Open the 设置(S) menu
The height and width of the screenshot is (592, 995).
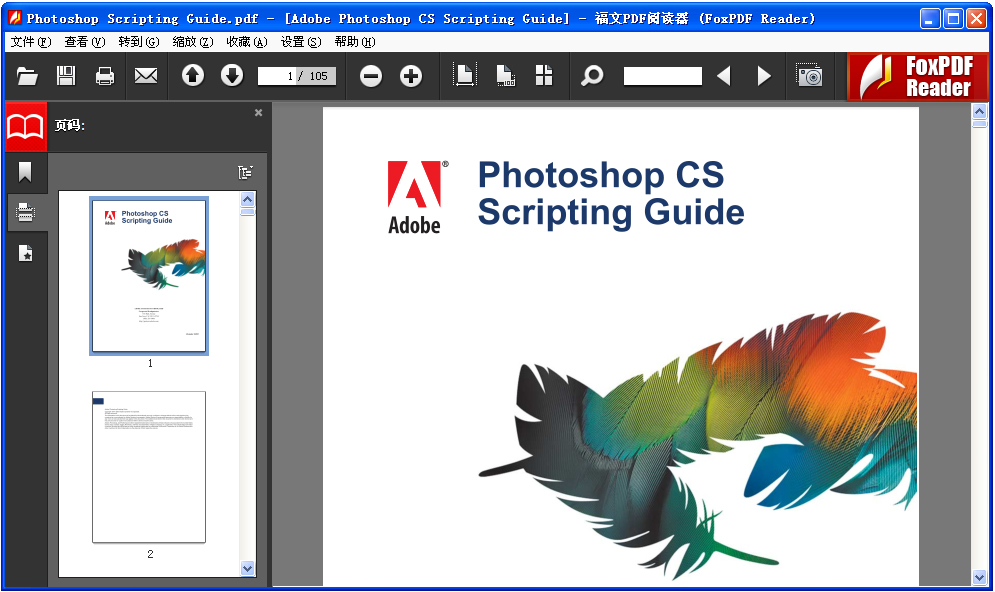click(301, 42)
